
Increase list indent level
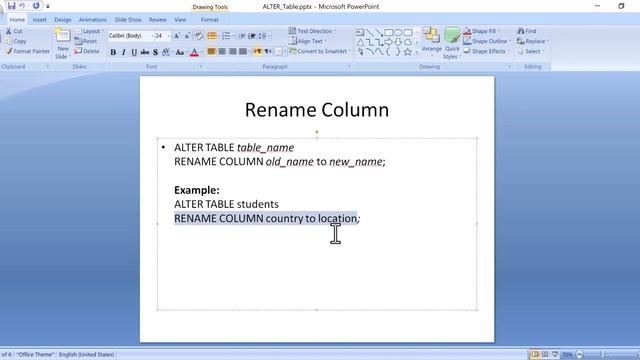coord(252,36)
